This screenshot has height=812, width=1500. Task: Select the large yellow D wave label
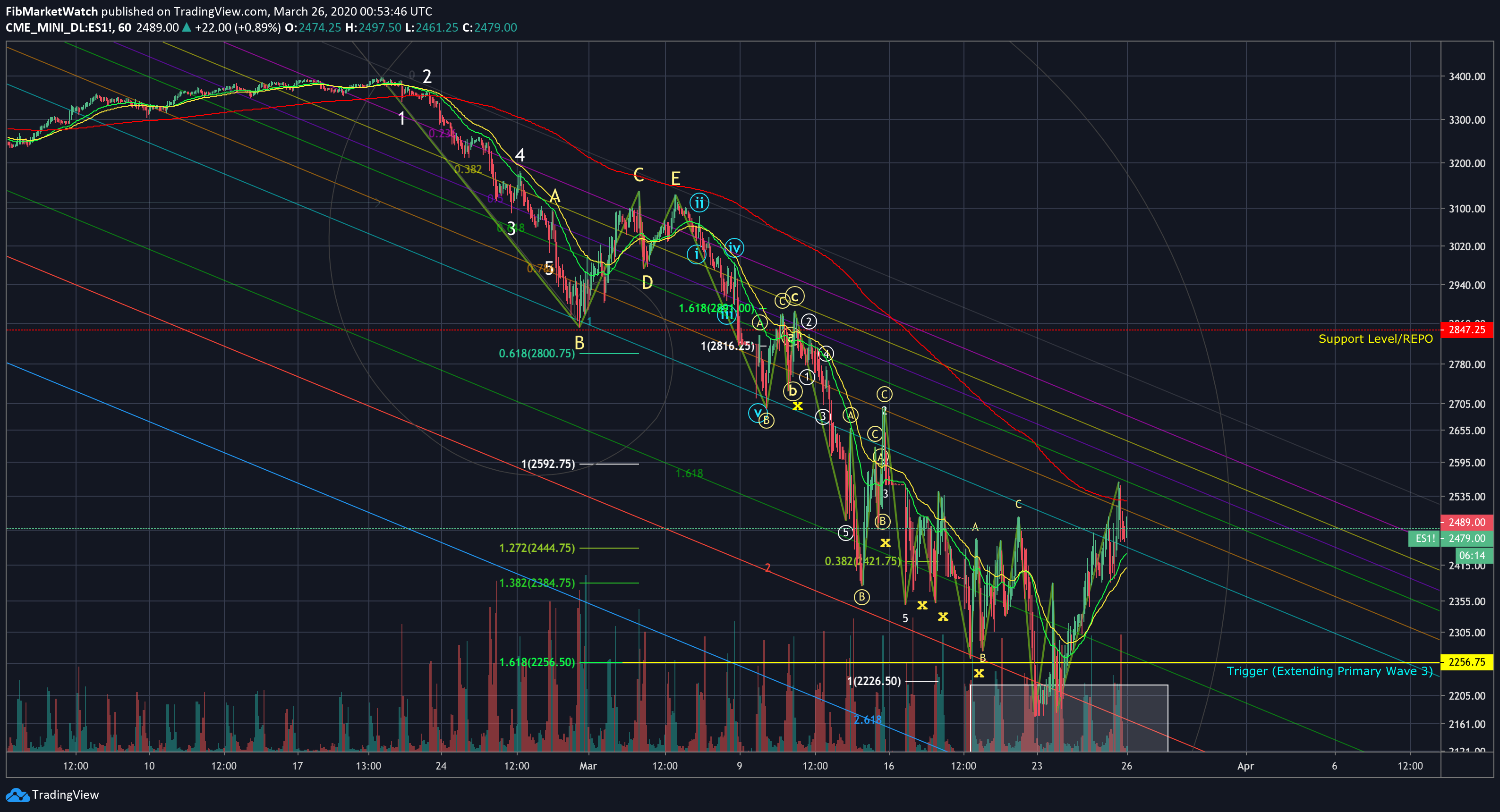647,283
